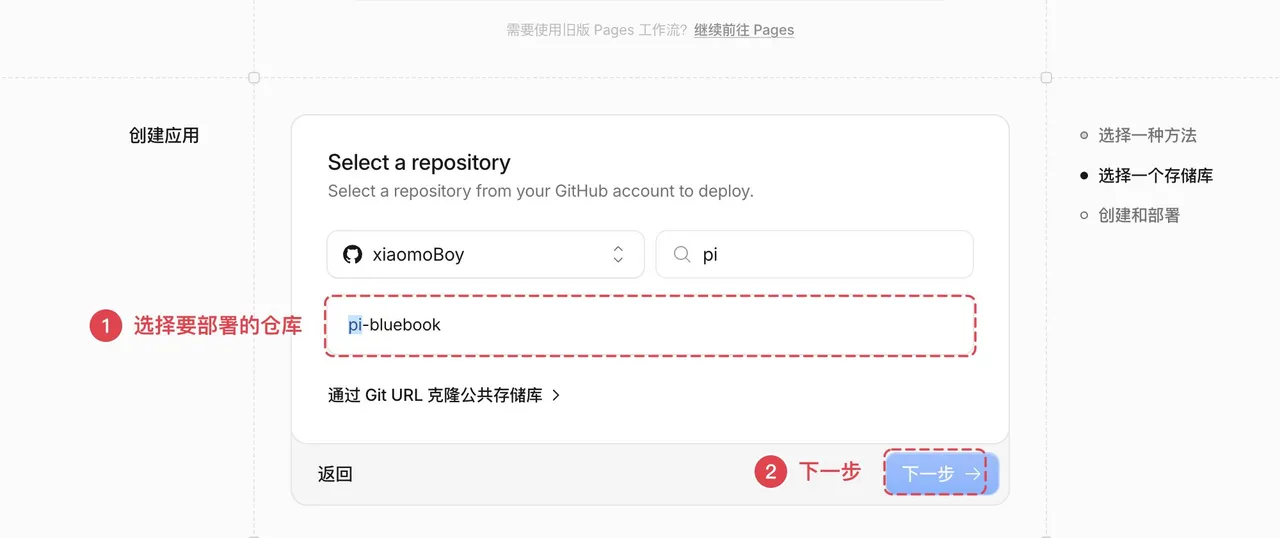This screenshot has width=1280, height=538.
Task: Click the 'Select a repository' heading
Action: [x=419, y=162]
